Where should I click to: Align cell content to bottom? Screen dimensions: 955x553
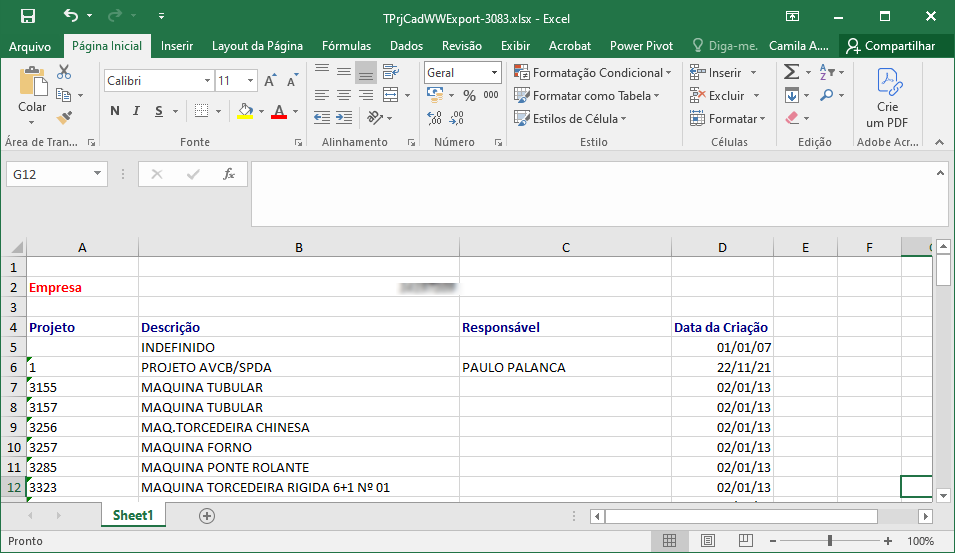click(x=366, y=73)
